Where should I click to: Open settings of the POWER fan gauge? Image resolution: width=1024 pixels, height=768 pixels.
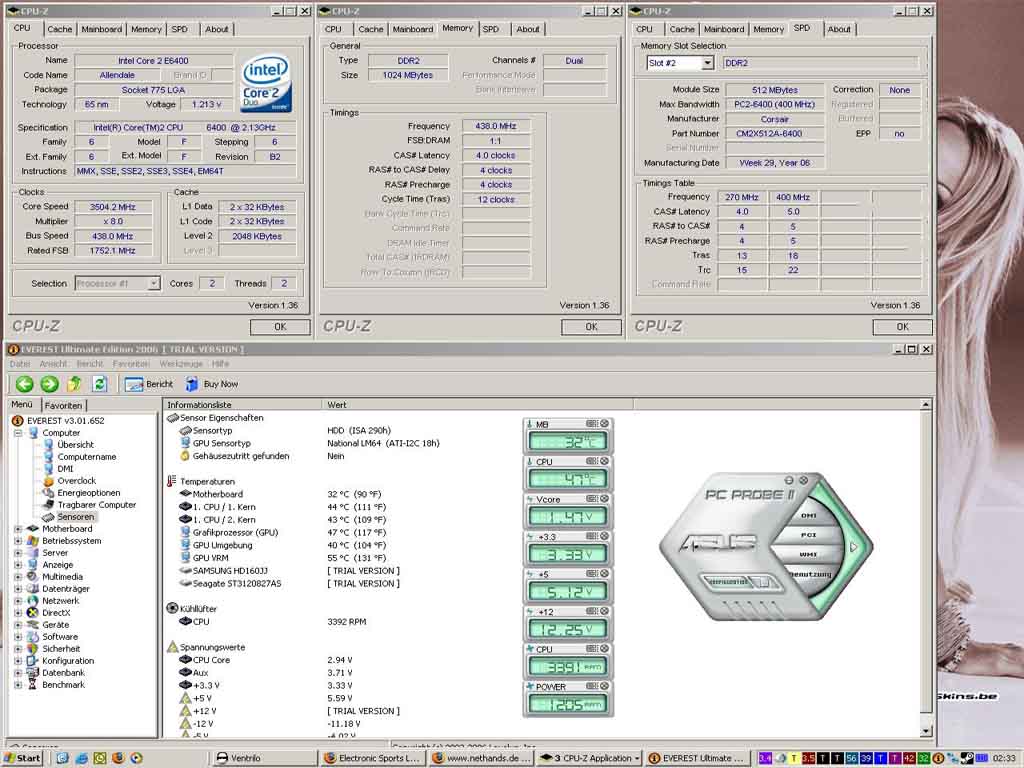click(592, 686)
